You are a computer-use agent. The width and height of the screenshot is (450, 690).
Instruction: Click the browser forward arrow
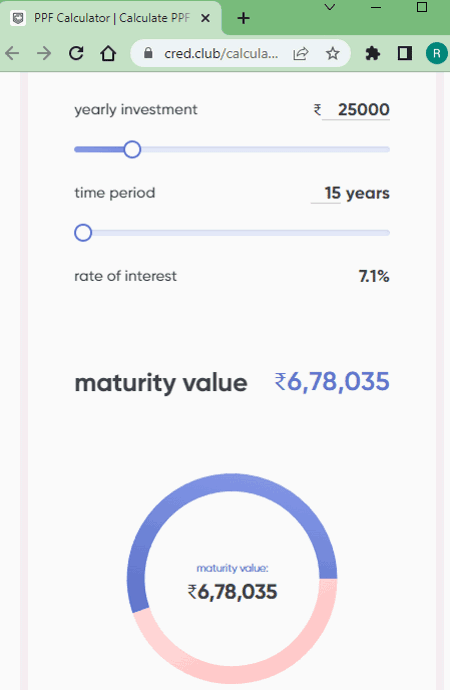[x=44, y=54]
